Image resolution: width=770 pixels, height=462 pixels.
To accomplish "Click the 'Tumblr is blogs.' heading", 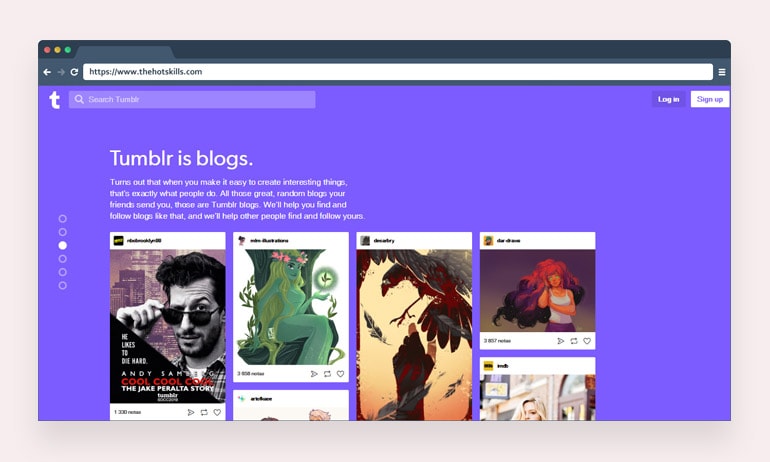I will click(x=181, y=159).
